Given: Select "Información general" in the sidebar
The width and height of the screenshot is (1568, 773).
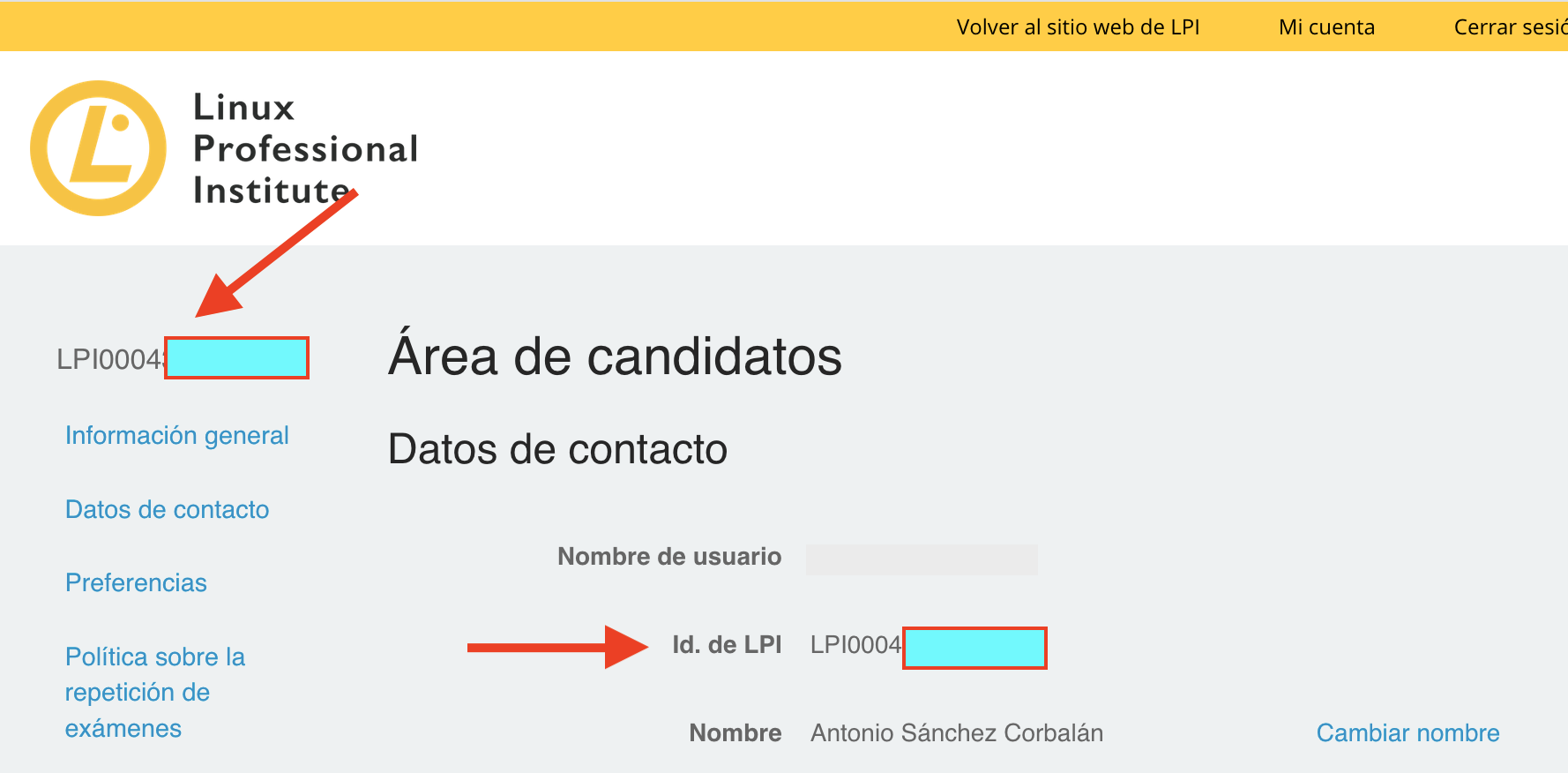Looking at the screenshot, I should (x=176, y=434).
